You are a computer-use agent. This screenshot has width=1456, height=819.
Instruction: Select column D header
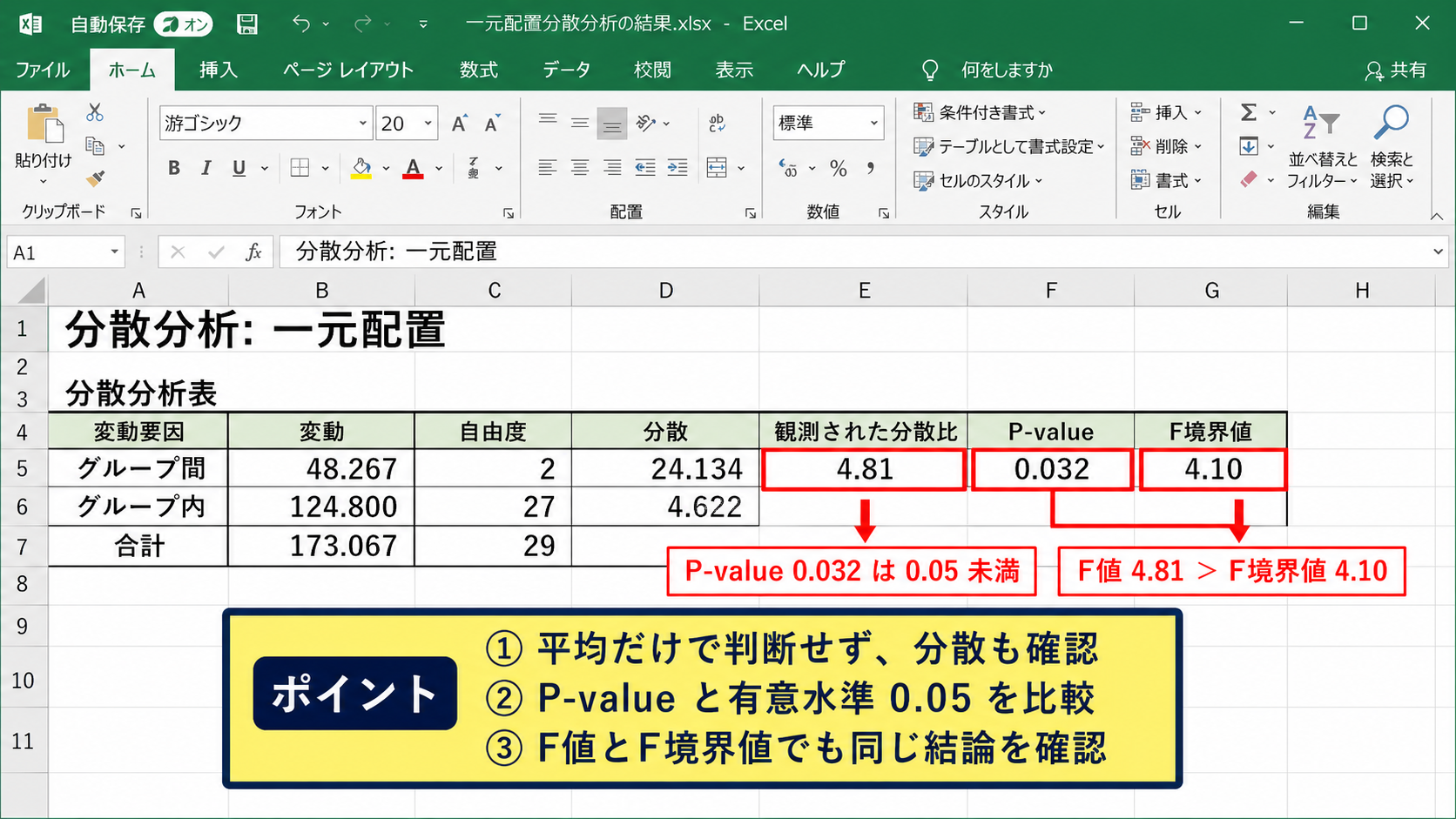(665, 291)
